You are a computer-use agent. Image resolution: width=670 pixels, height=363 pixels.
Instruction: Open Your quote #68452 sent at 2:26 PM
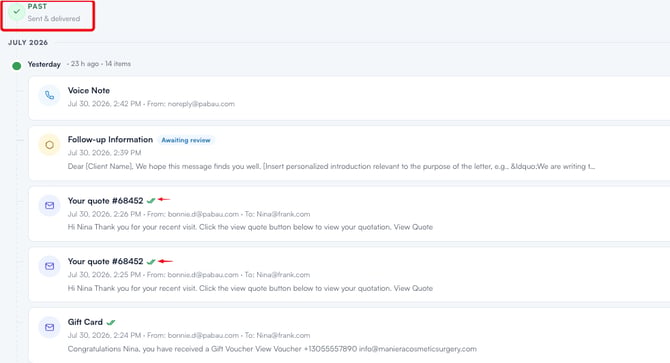[x=349, y=214]
